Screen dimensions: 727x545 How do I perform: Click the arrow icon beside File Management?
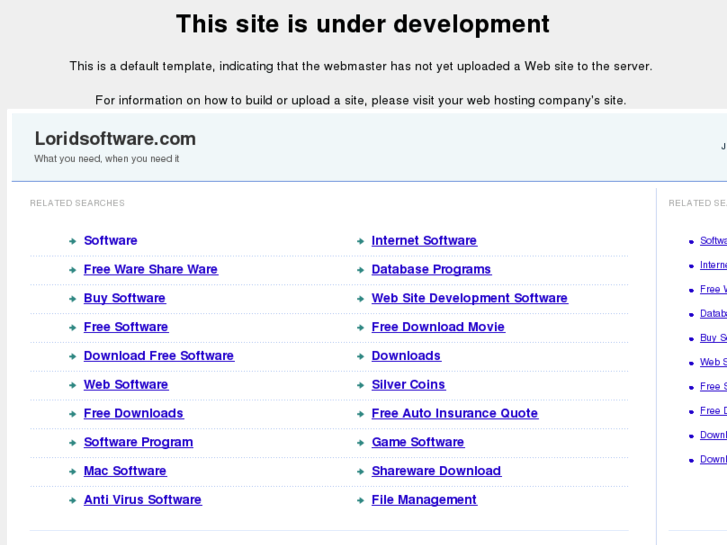360,500
